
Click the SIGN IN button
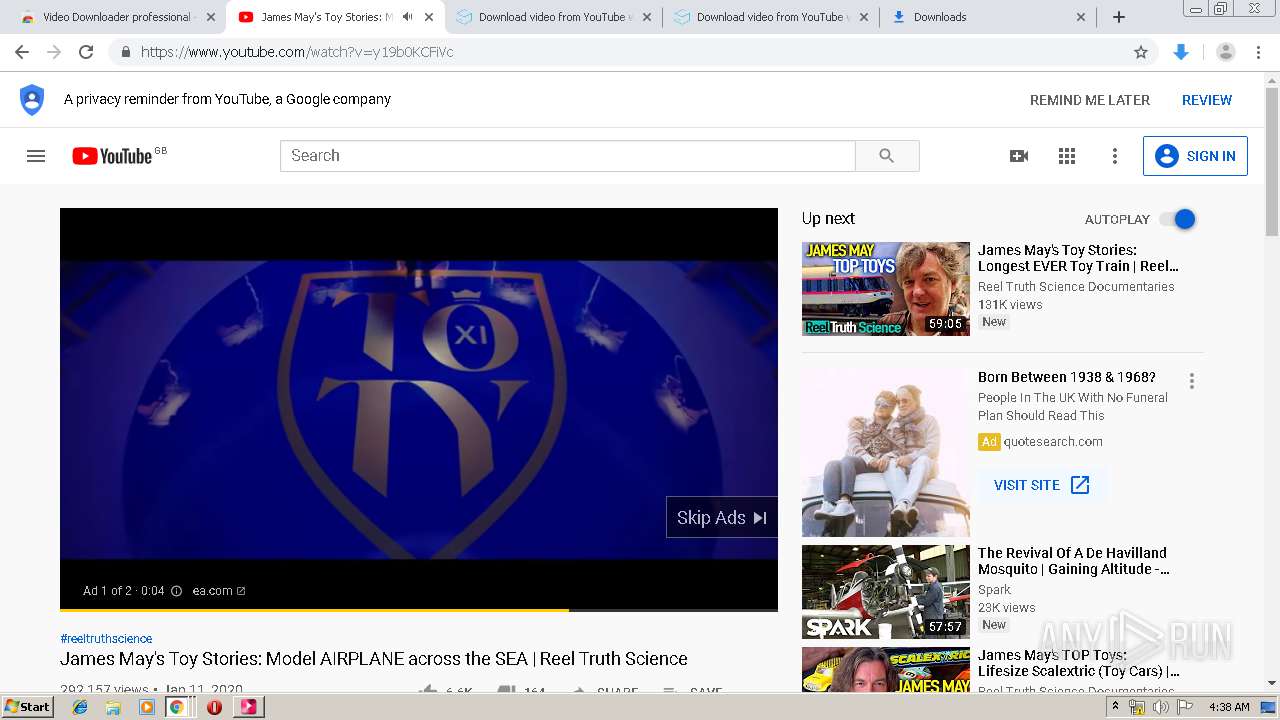point(1195,156)
